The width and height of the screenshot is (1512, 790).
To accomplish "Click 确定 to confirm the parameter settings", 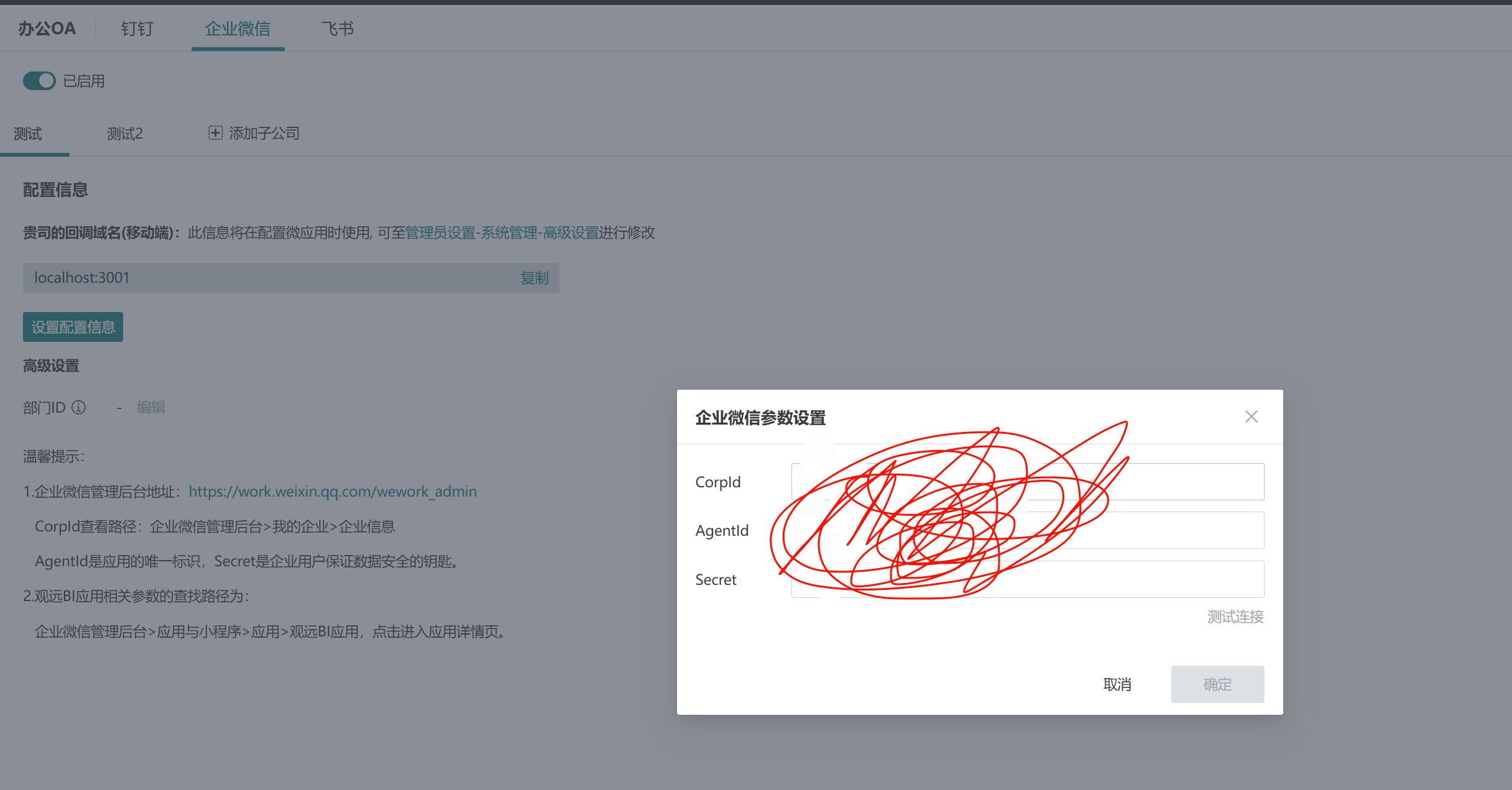I will click(1217, 684).
